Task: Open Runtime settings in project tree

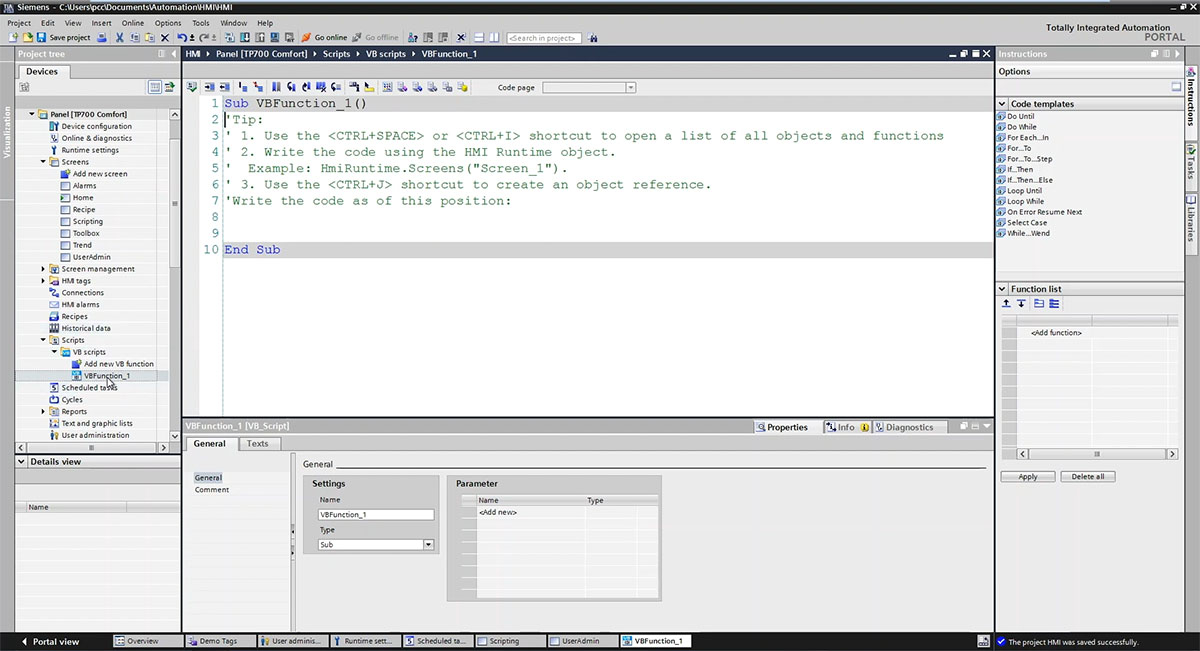Action: (83, 150)
